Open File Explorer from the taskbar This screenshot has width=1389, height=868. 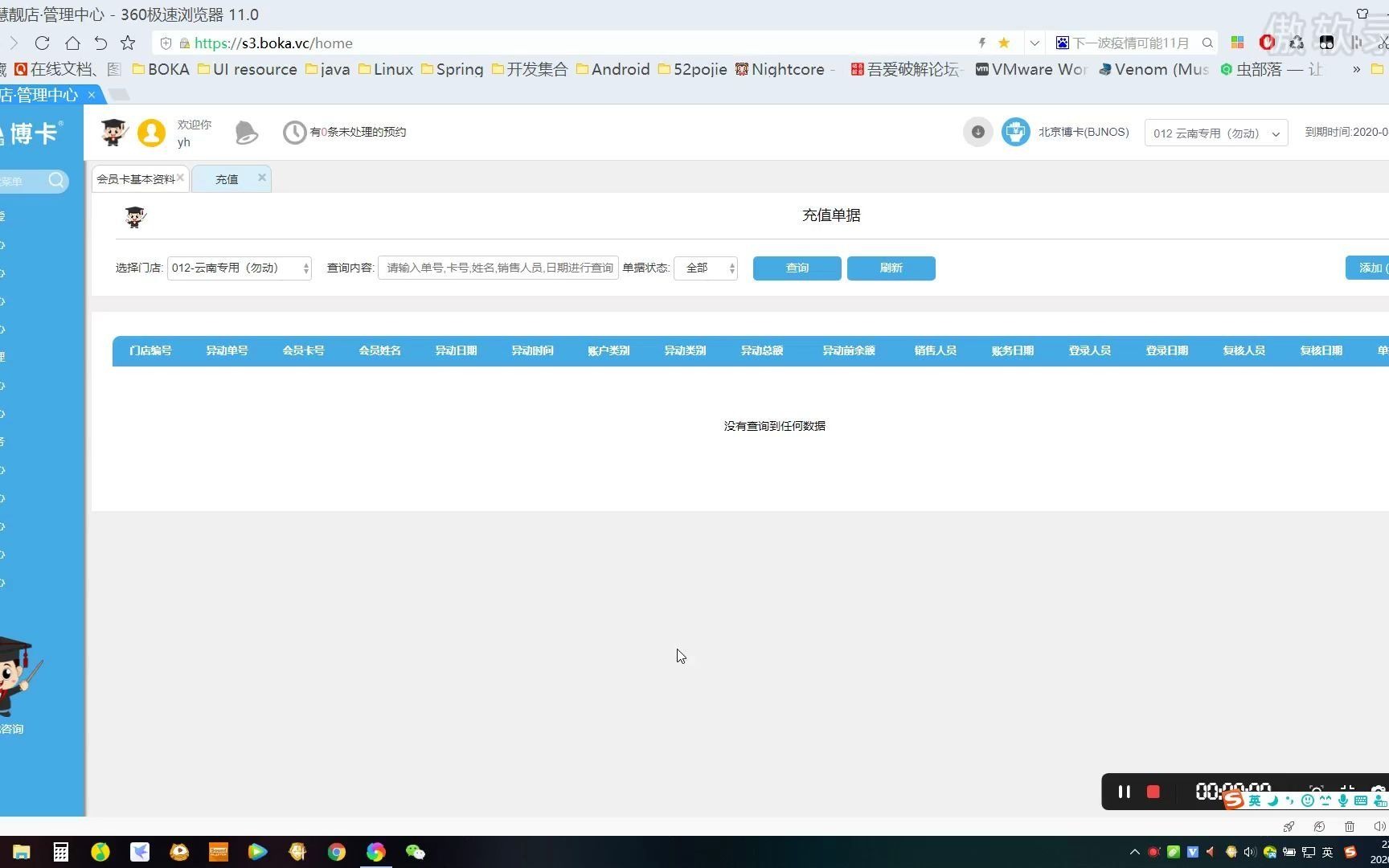pyautogui.click(x=22, y=852)
